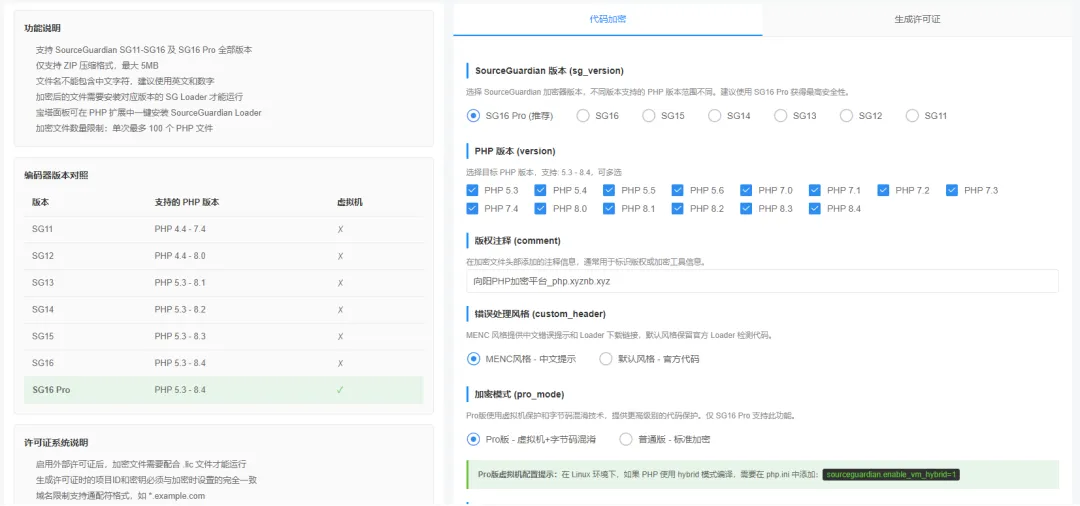Click the 'PHP 5.3 - 8.1' cell
The height and width of the screenshot is (506, 1080).
tap(180, 283)
